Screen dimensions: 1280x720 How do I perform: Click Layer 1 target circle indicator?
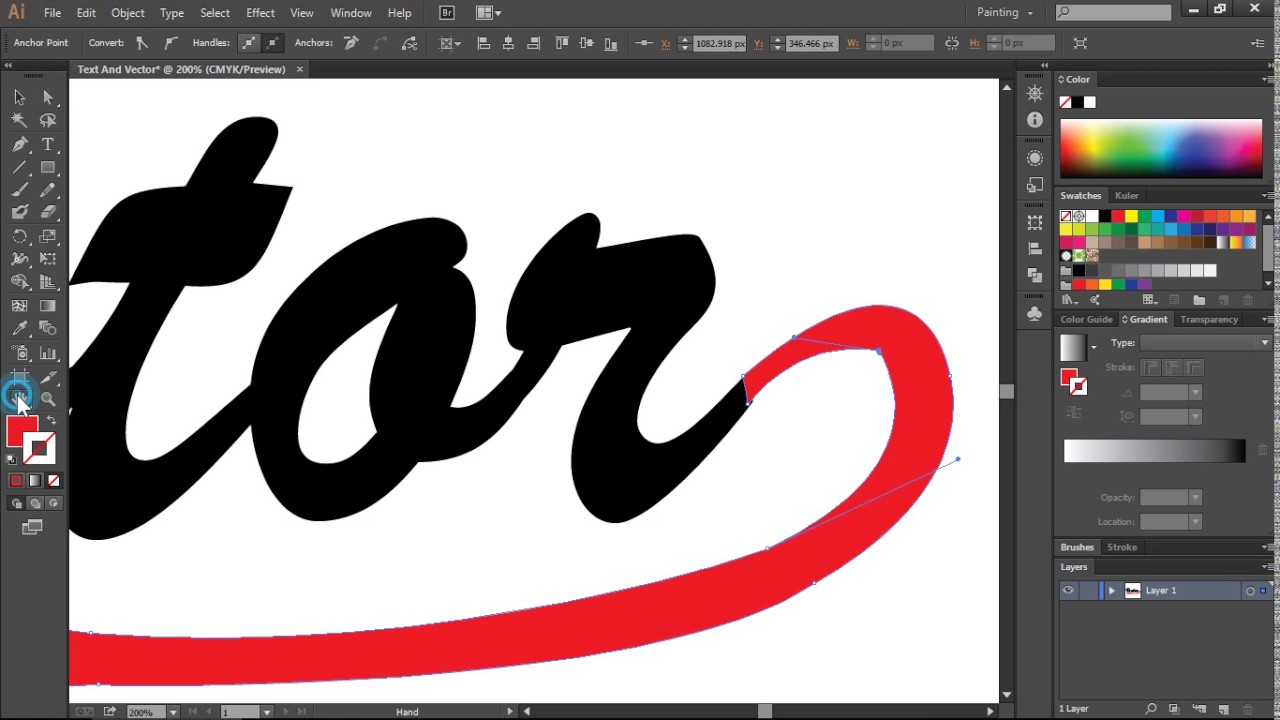pos(1249,591)
